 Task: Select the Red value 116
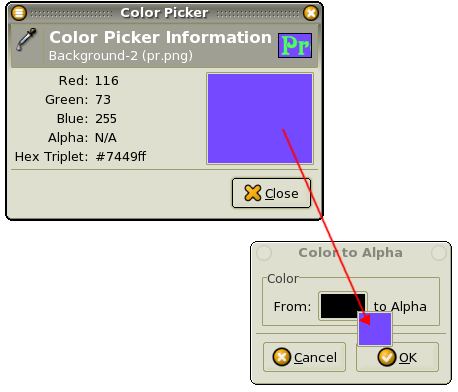(x=107, y=81)
